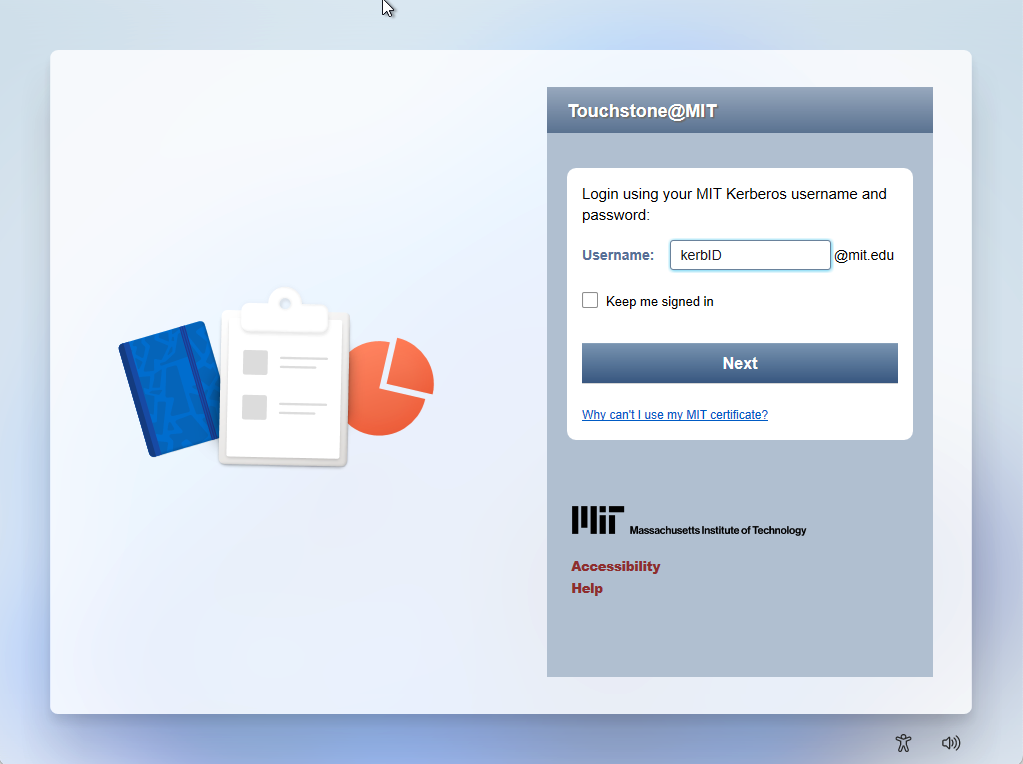Click the Next button
Screen dimensions: 1023x764
[740, 363]
